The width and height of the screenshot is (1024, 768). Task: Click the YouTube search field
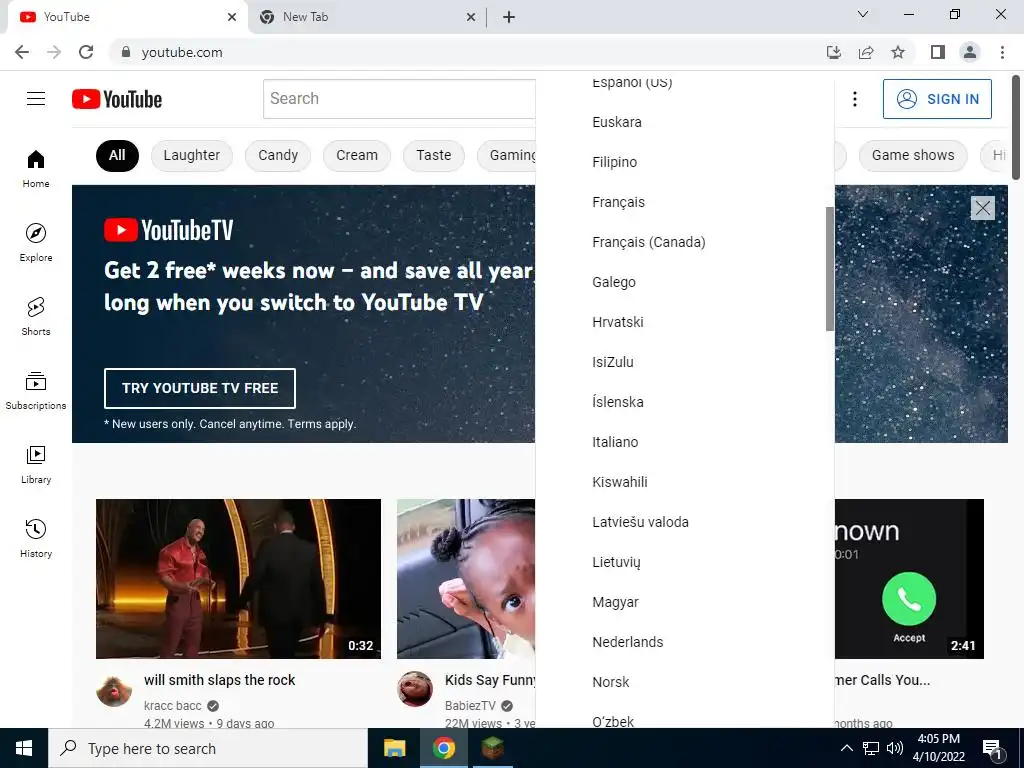pyautogui.click(x=399, y=99)
